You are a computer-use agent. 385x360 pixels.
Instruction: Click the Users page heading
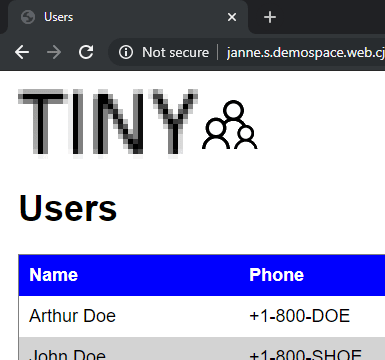click(x=68, y=208)
